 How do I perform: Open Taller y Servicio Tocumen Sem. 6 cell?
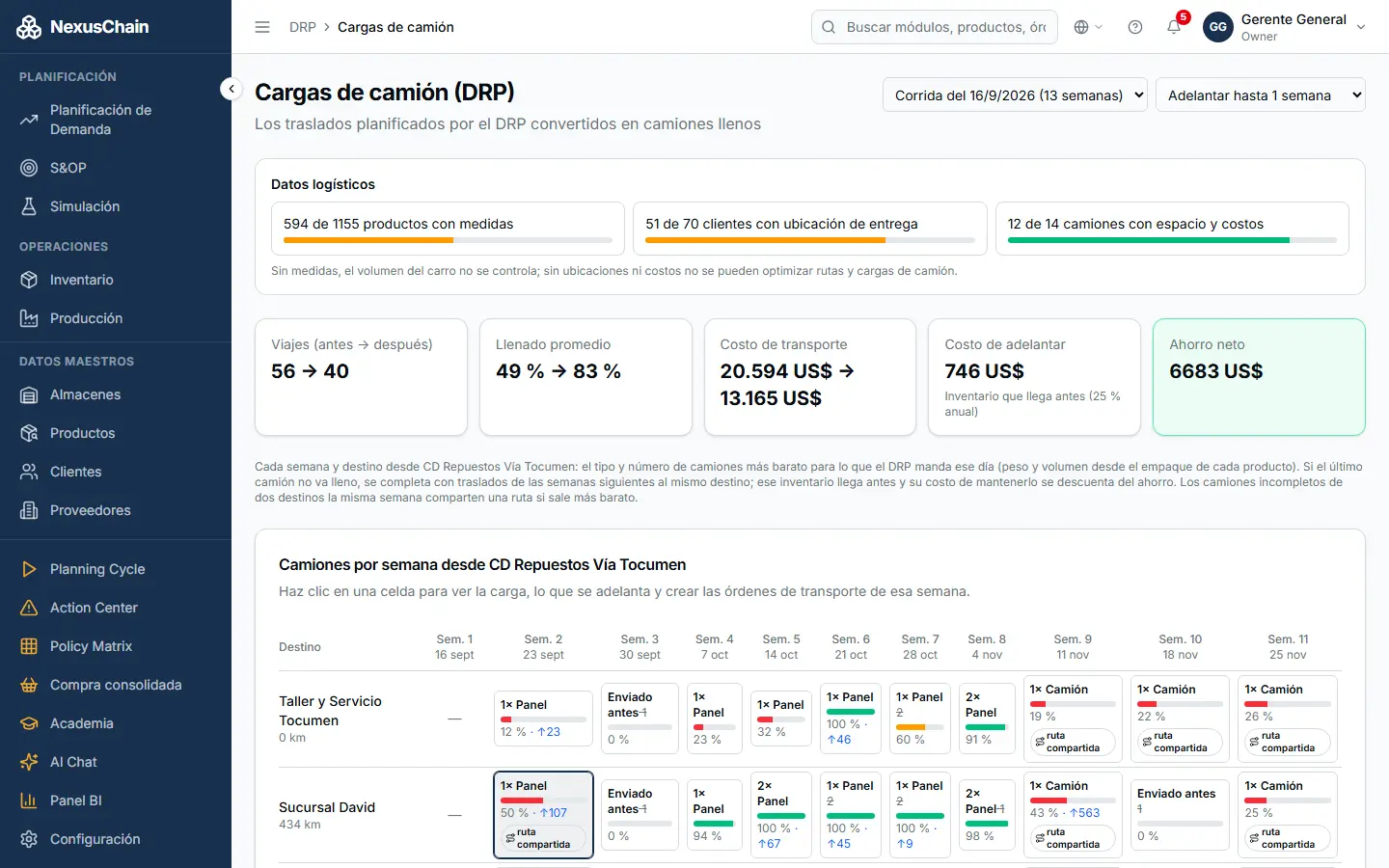point(851,719)
